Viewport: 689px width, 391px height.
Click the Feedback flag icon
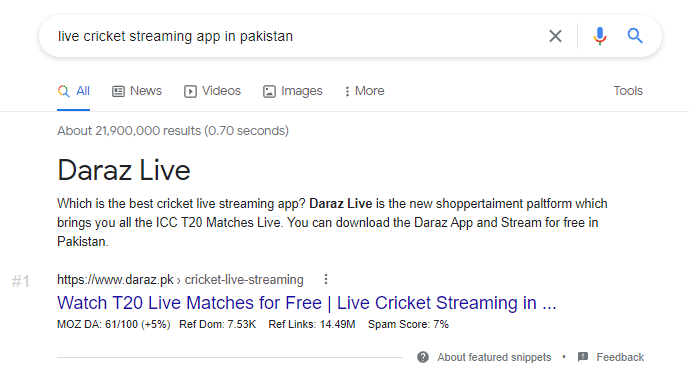[583, 357]
